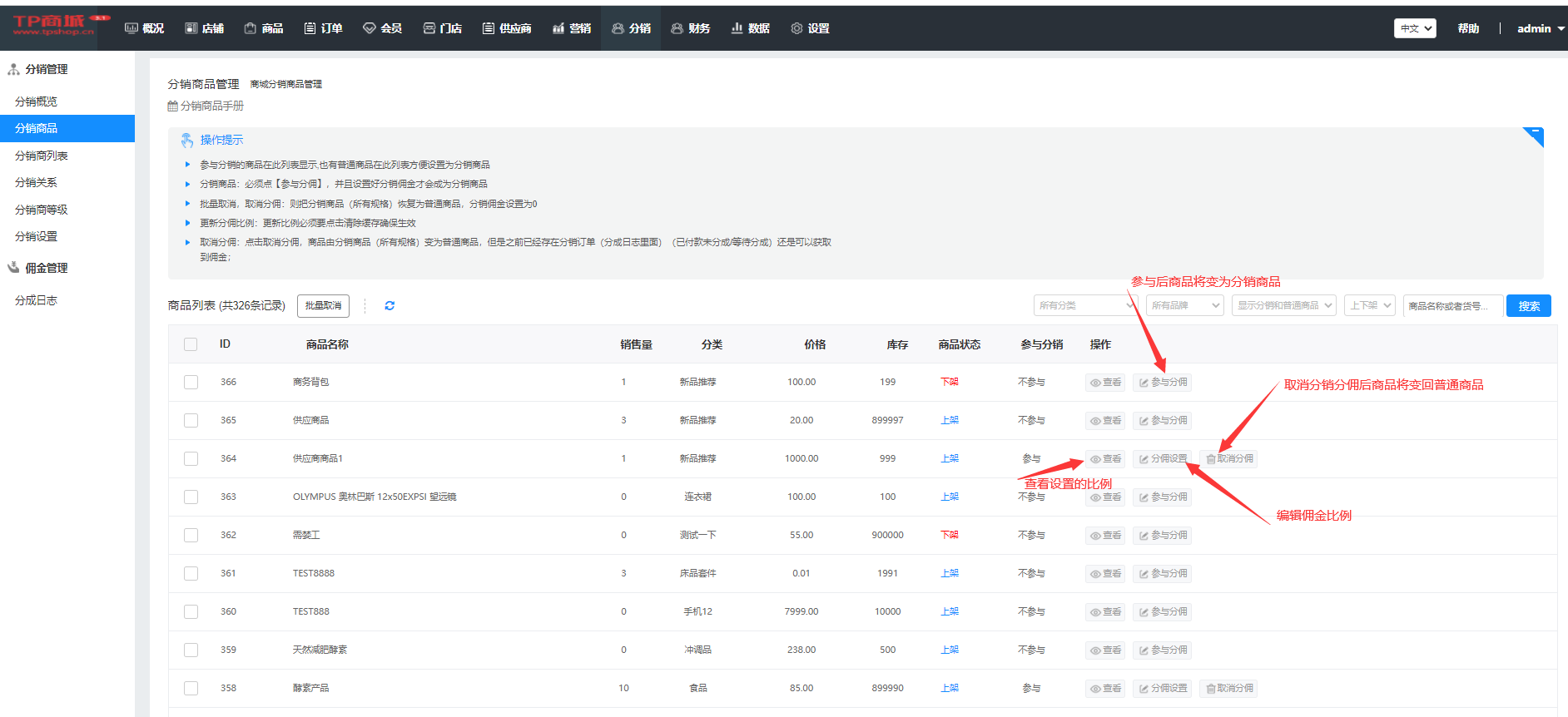Click 取消分佣 trash button for product 364

1228,459
